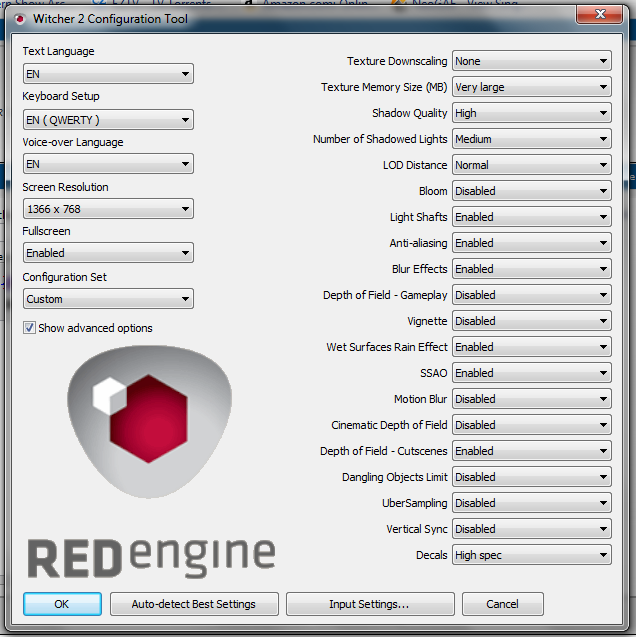Cancel the configuration changes

[503, 604]
